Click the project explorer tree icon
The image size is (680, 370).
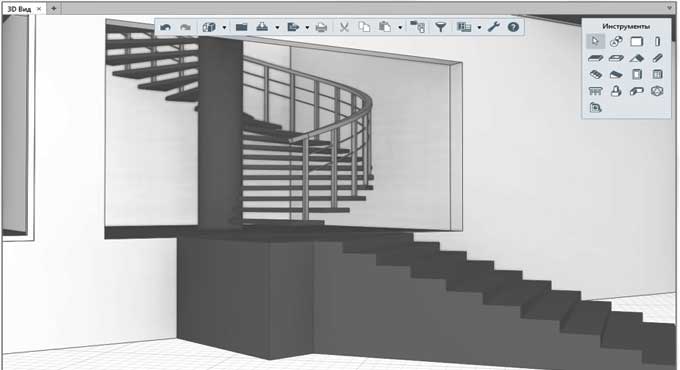(418, 27)
